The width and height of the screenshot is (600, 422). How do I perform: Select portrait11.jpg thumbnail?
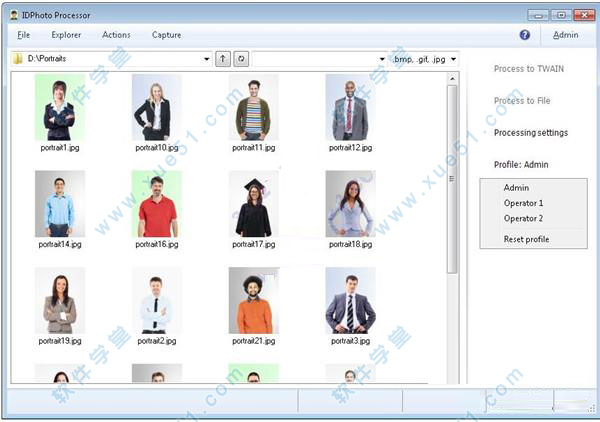click(254, 107)
